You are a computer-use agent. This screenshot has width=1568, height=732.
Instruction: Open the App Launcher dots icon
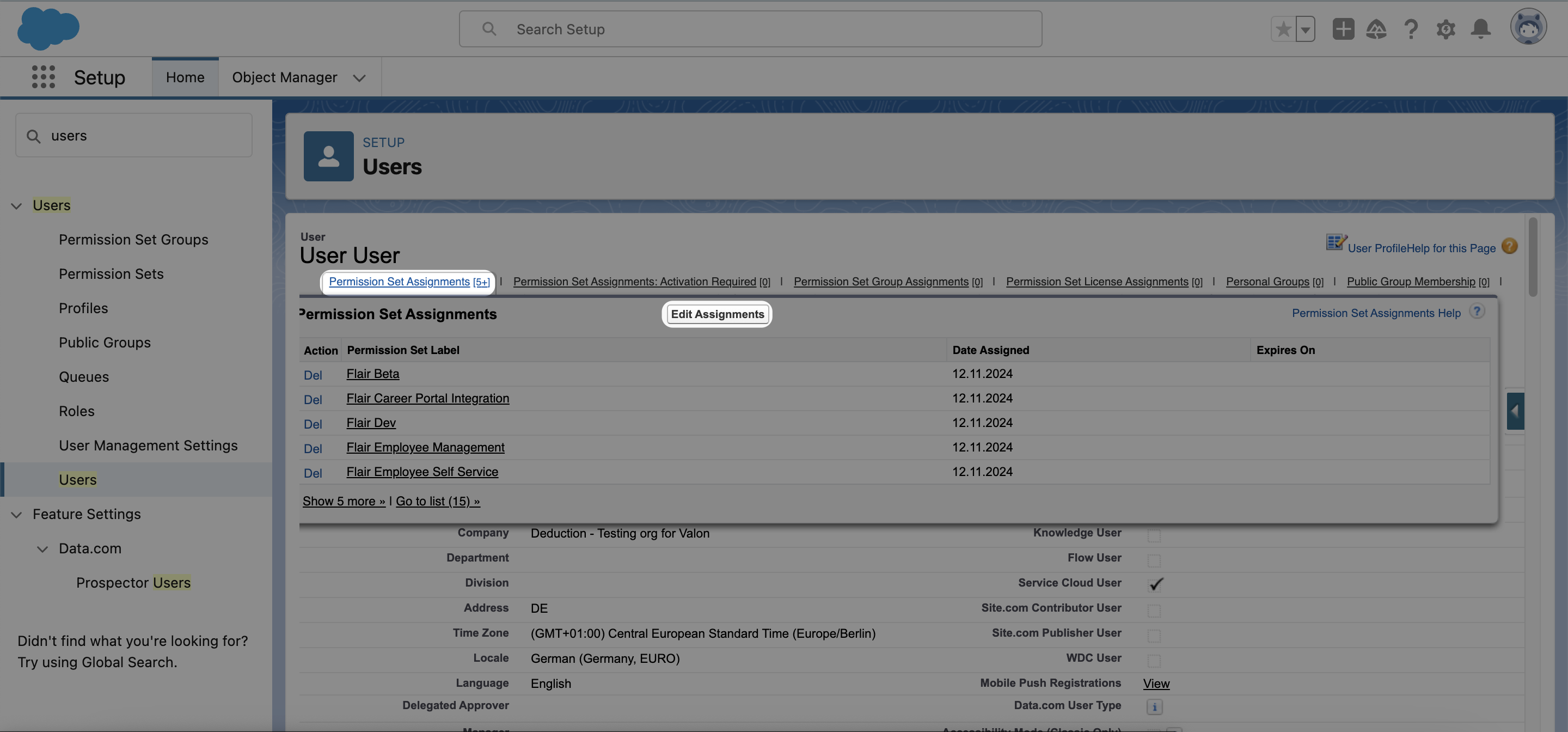coord(43,77)
